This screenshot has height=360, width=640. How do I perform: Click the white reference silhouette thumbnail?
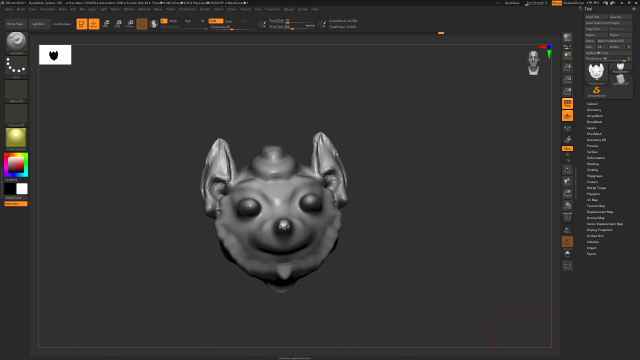55,55
